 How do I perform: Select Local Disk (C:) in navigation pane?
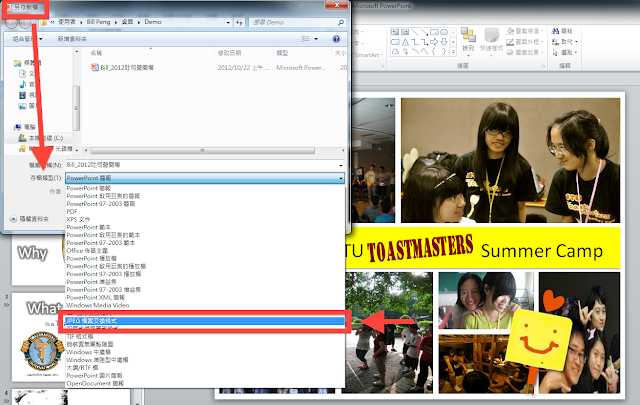point(41,138)
